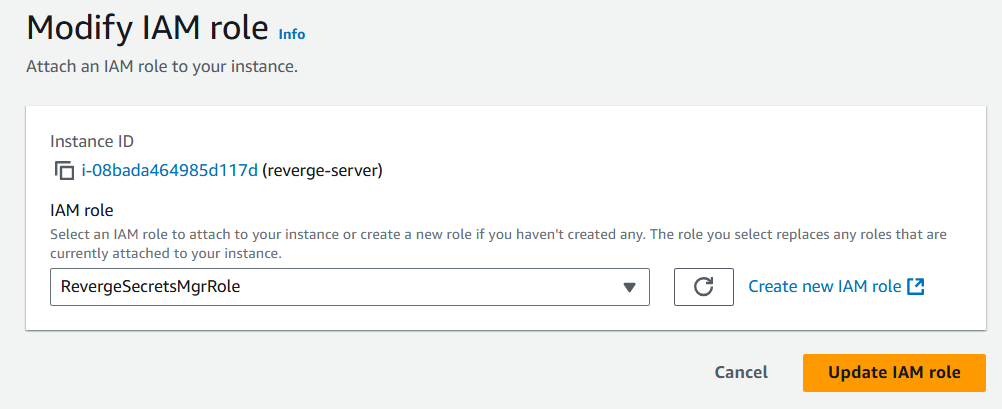Screen dimensions: 1002x409
Task: Click the external link icon beside Create new IAM role
Action: pyautogui.click(x=916, y=286)
